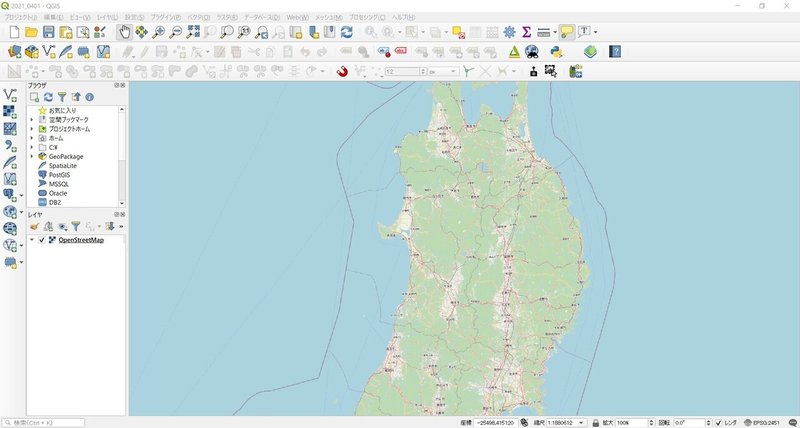Screen dimensions: 800x428
Task: Open the レイヤ menu
Action: pos(108,17)
